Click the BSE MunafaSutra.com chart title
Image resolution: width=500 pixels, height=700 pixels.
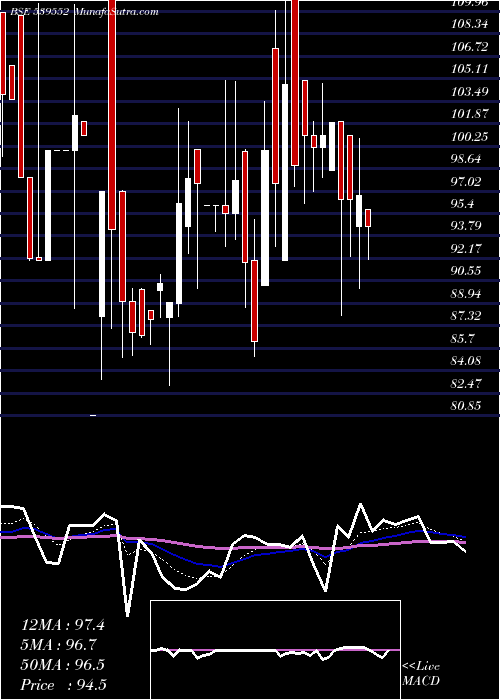click(83, 12)
